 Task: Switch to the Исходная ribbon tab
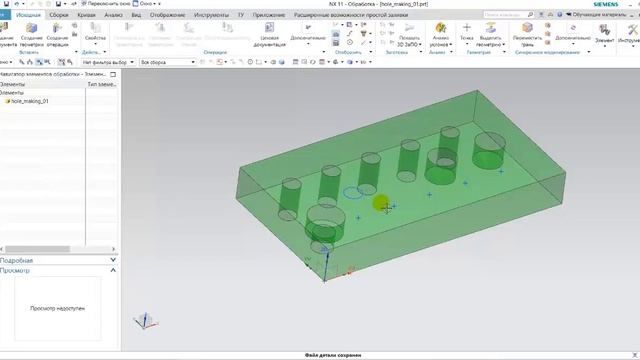(28, 15)
